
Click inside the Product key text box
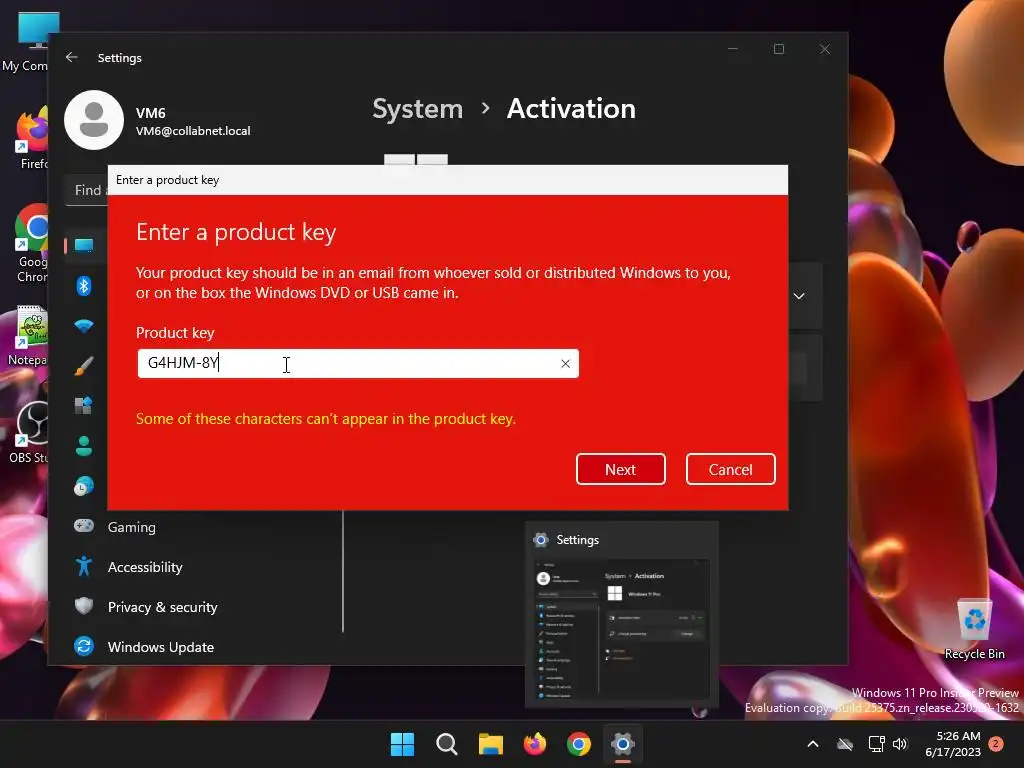pyautogui.click(x=358, y=364)
